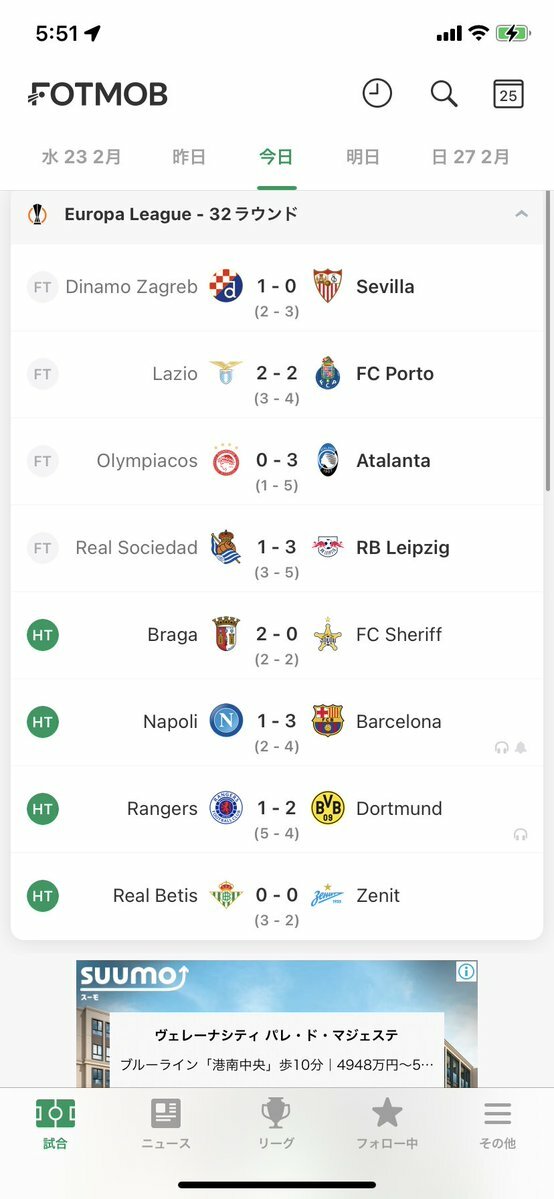This screenshot has height=1199, width=554.
Task: Open Dinamo Zagreb vs Sevilla match
Action: point(277,288)
